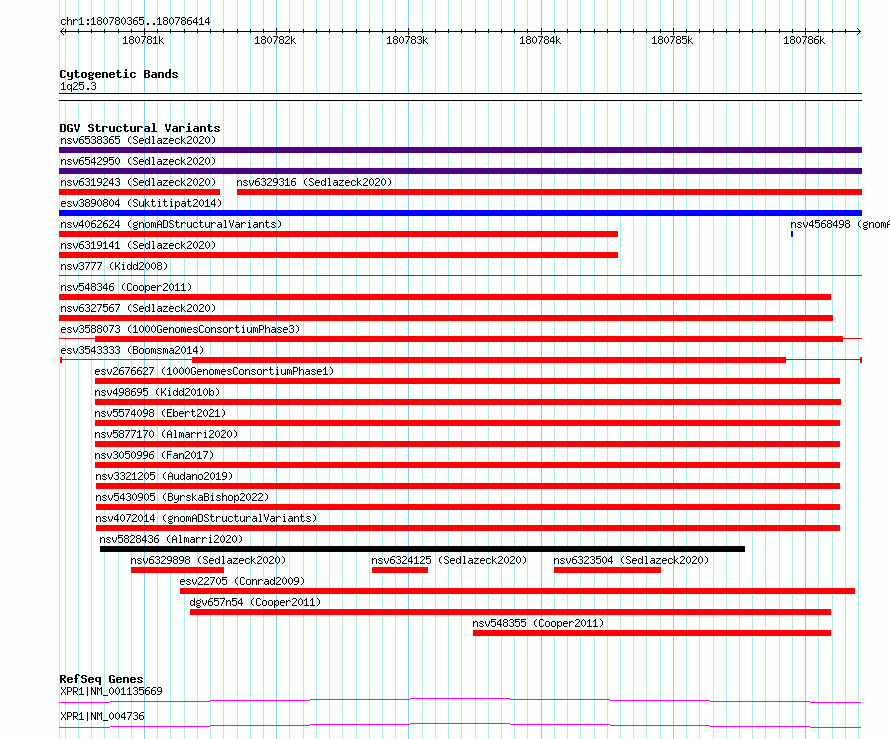Screen dimensions: 890x739
Task: Click the 180782k ruler position
Action: tap(275, 40)
